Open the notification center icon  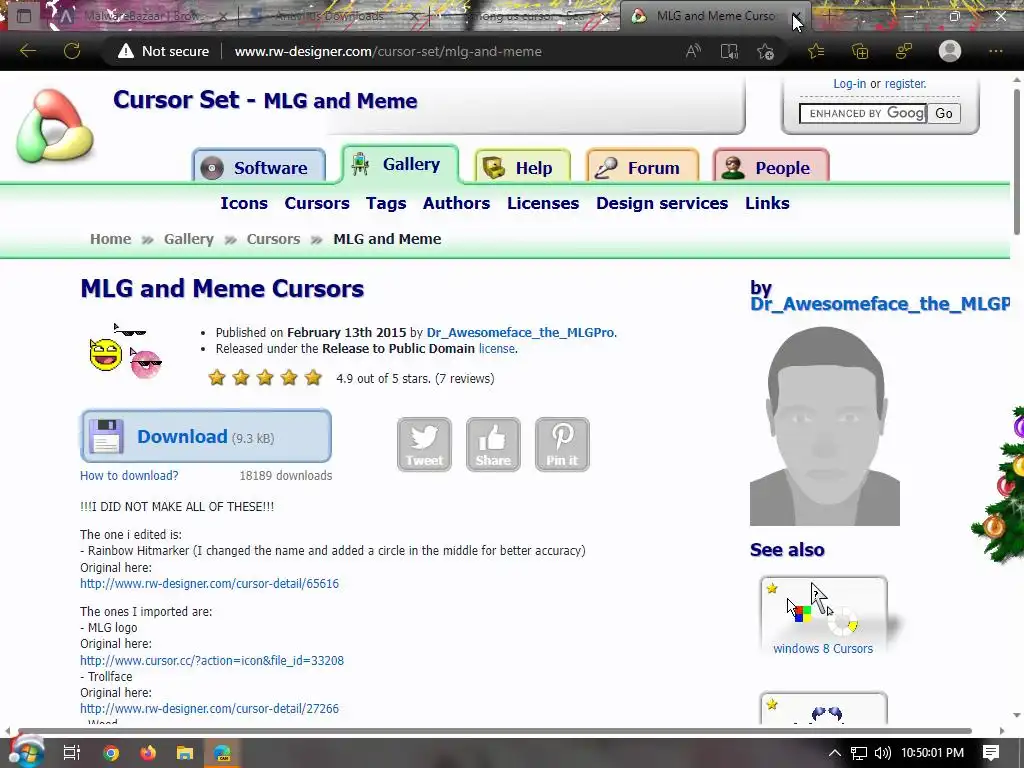click(x=991, y=753)
